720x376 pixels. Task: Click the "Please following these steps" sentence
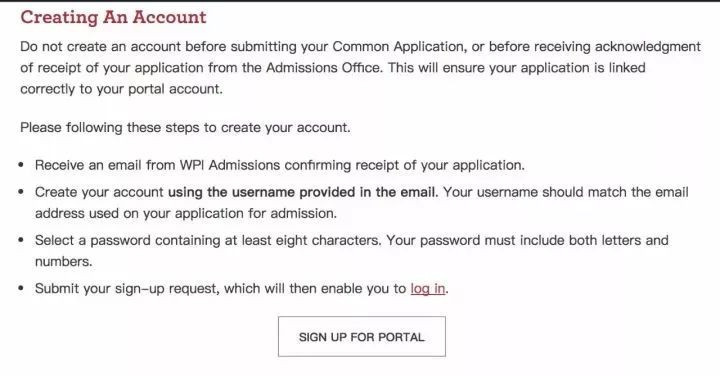click(185, 128)
